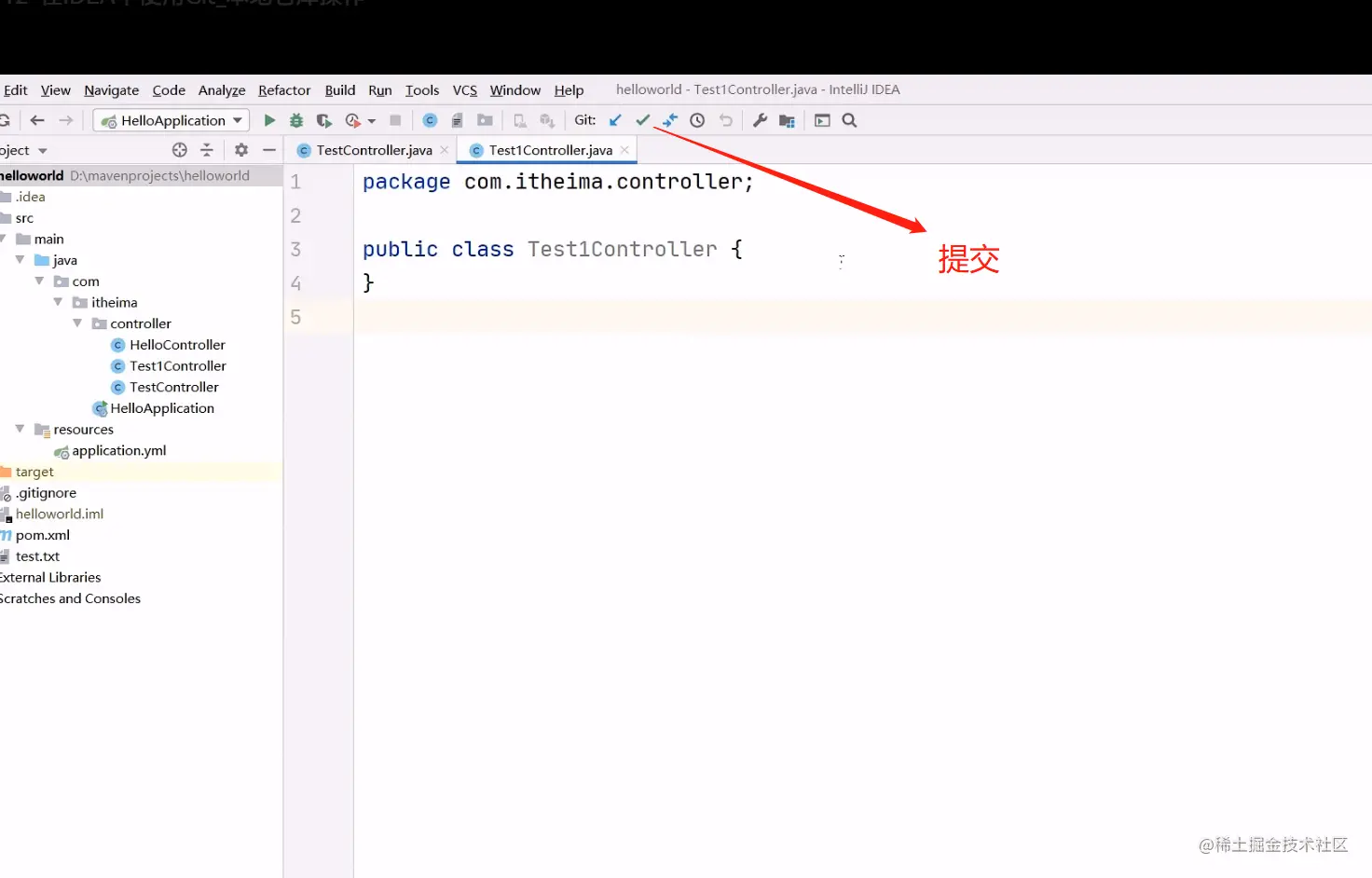Viewport: 1372px width, 878px height.
Task: Select HelloController in the project tree
Action: point(177,345)
